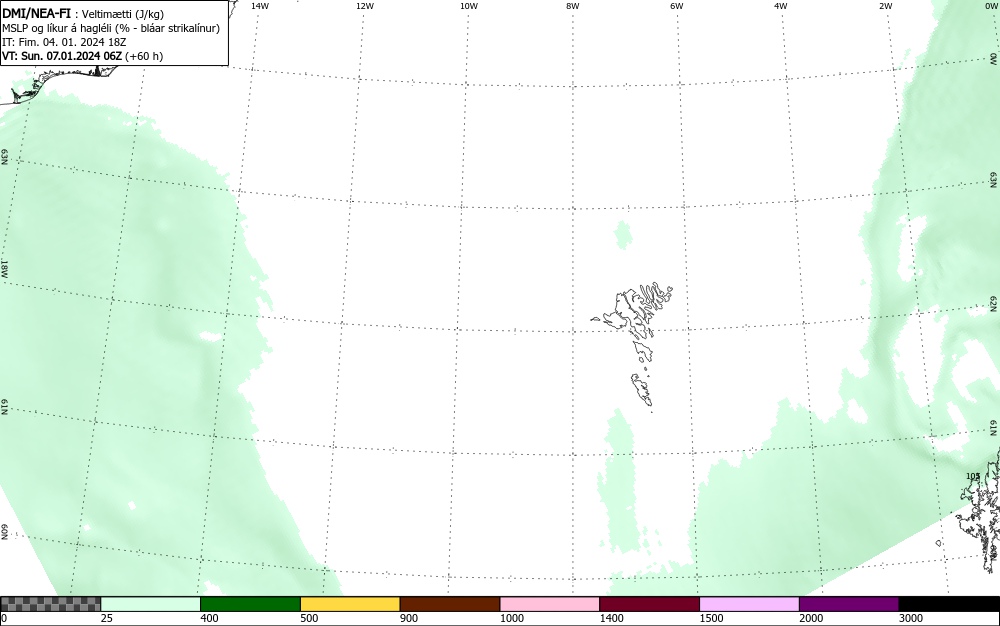Click the legend value 900
Screen dimensions: 1000x626
(409, 618)
